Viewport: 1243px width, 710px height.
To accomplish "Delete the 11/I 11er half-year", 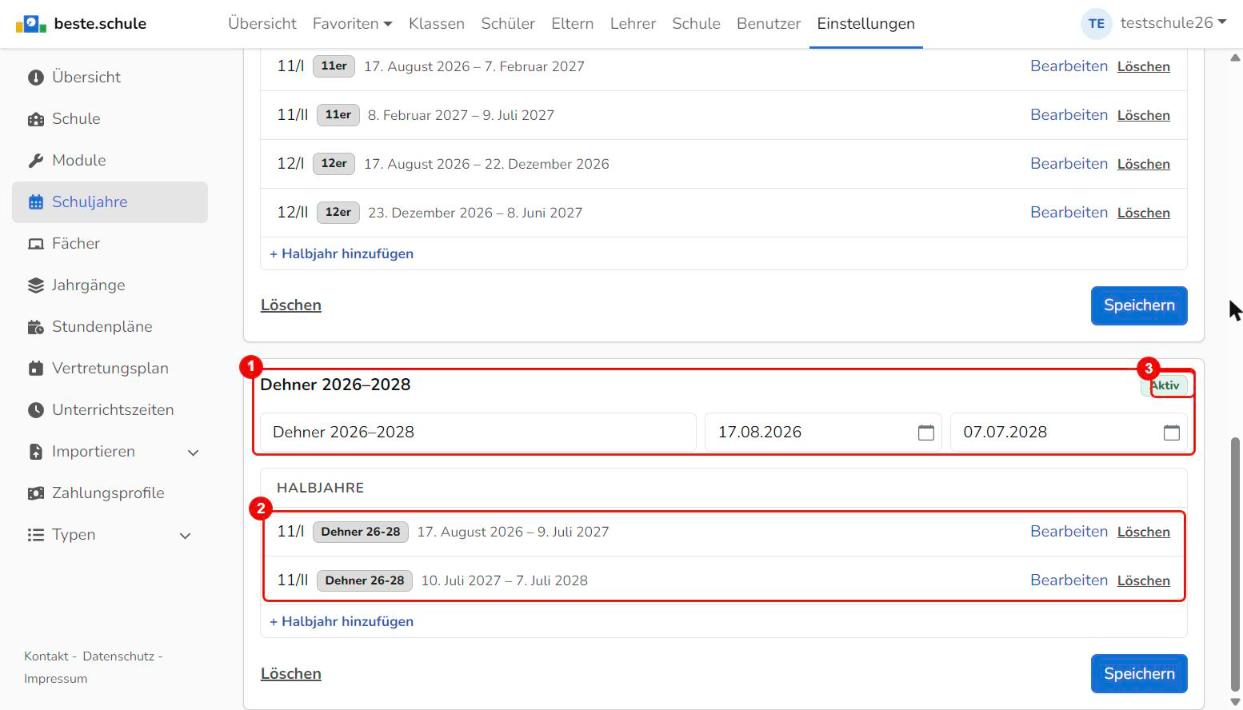I will click(x=1143, y=67).
